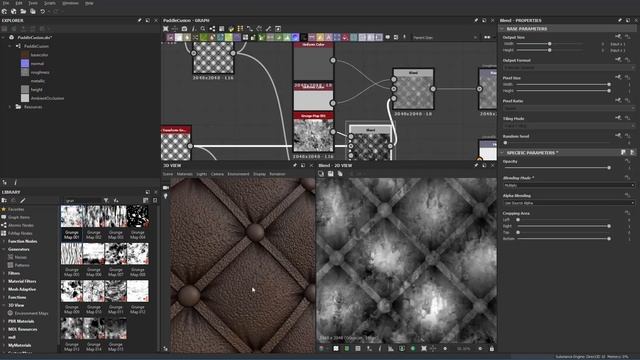Open the Environment menu in 3D View
The width and height of the screenshot is (640, 360).
pyautogui.click(x=238, y=174)
